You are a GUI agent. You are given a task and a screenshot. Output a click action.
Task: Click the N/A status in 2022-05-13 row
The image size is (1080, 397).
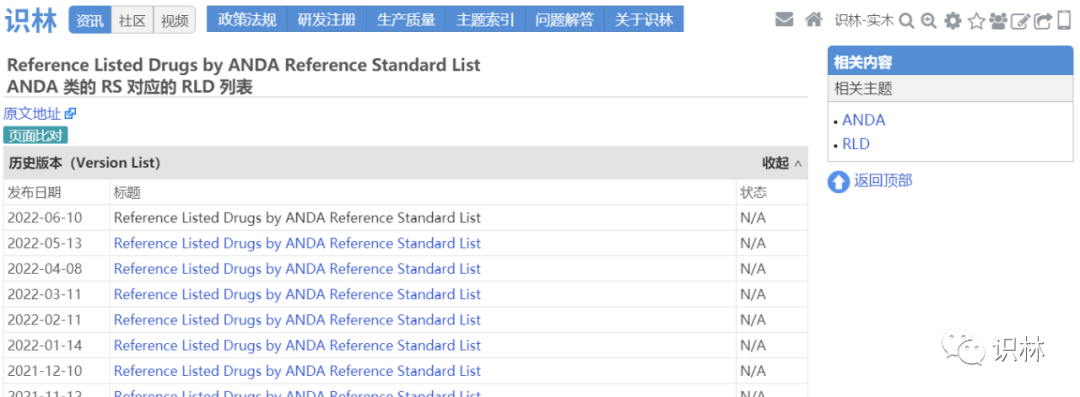click(x=753, y=243)
